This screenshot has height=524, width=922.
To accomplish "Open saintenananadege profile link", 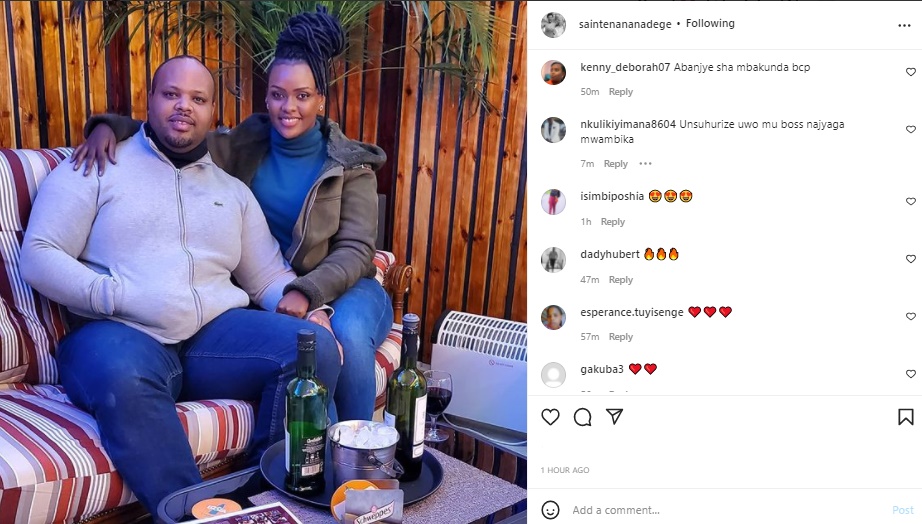I will [625, 24].
